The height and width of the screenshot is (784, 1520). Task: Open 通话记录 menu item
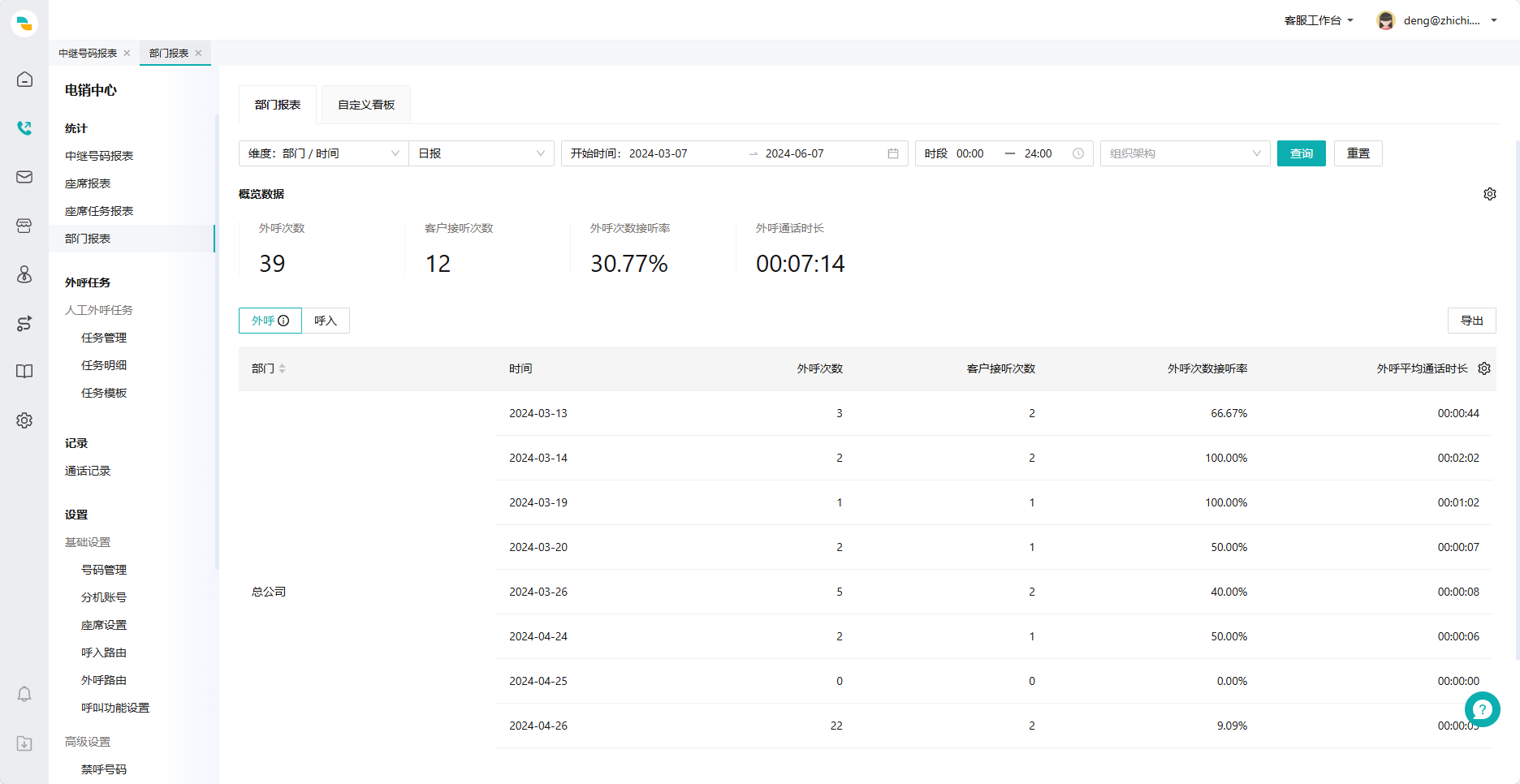(88, 471)
